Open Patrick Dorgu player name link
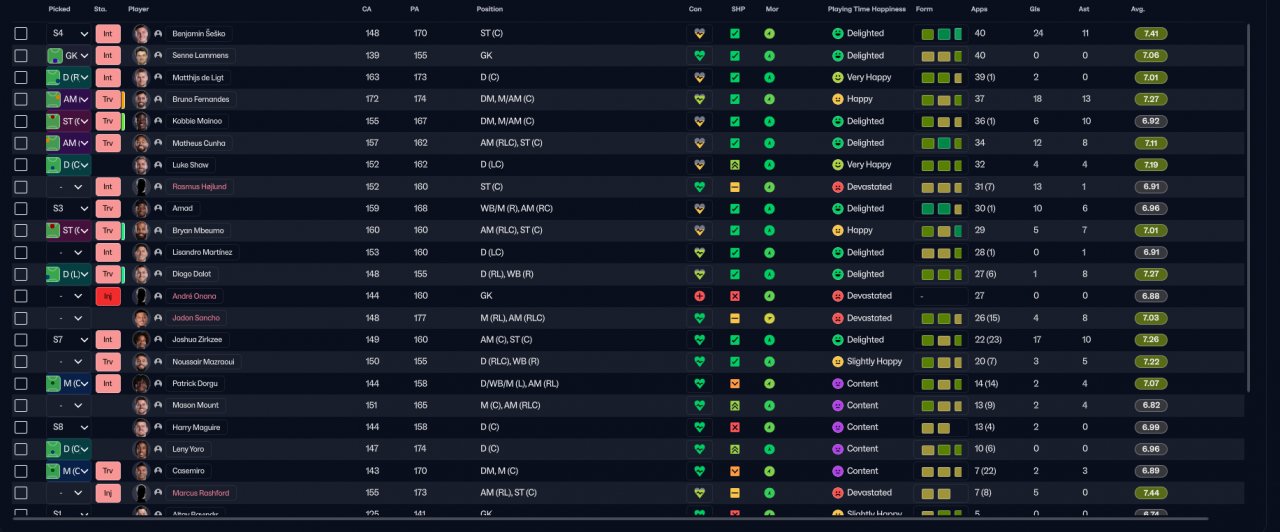The width and height of the screenshot is (1280, 532). pos(196,384)
